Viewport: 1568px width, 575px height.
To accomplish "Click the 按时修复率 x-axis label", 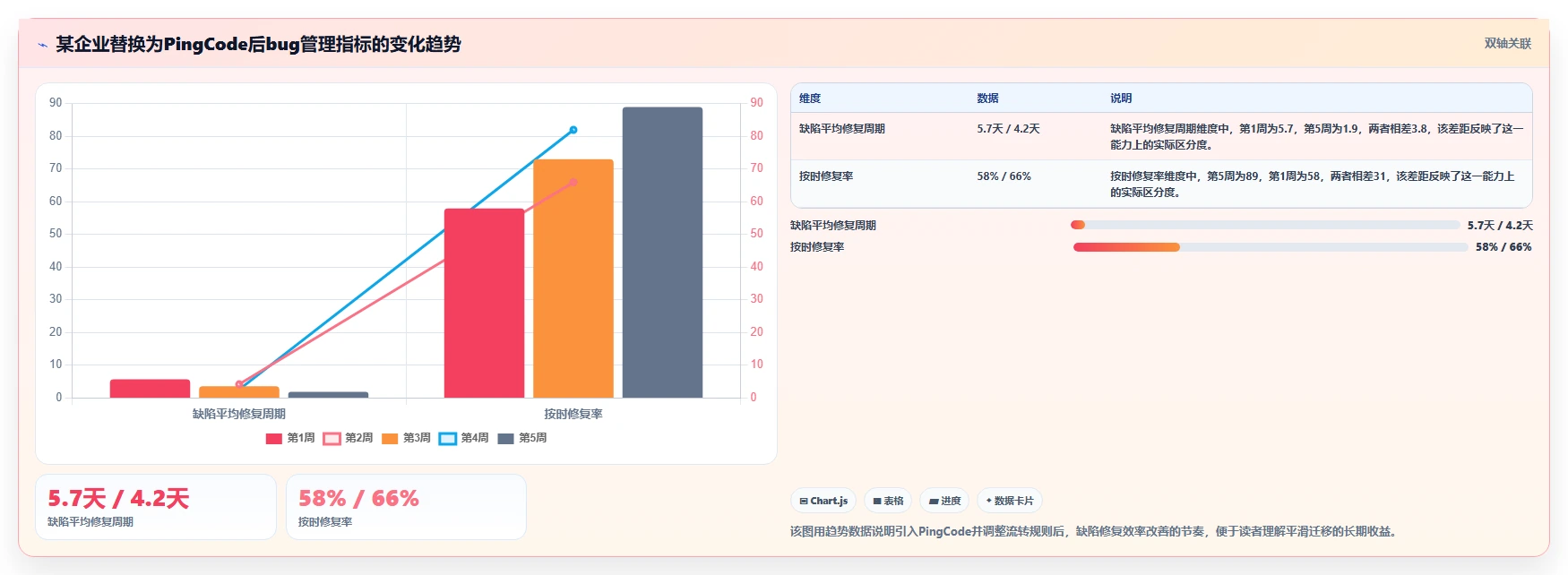I will (573, 414).
